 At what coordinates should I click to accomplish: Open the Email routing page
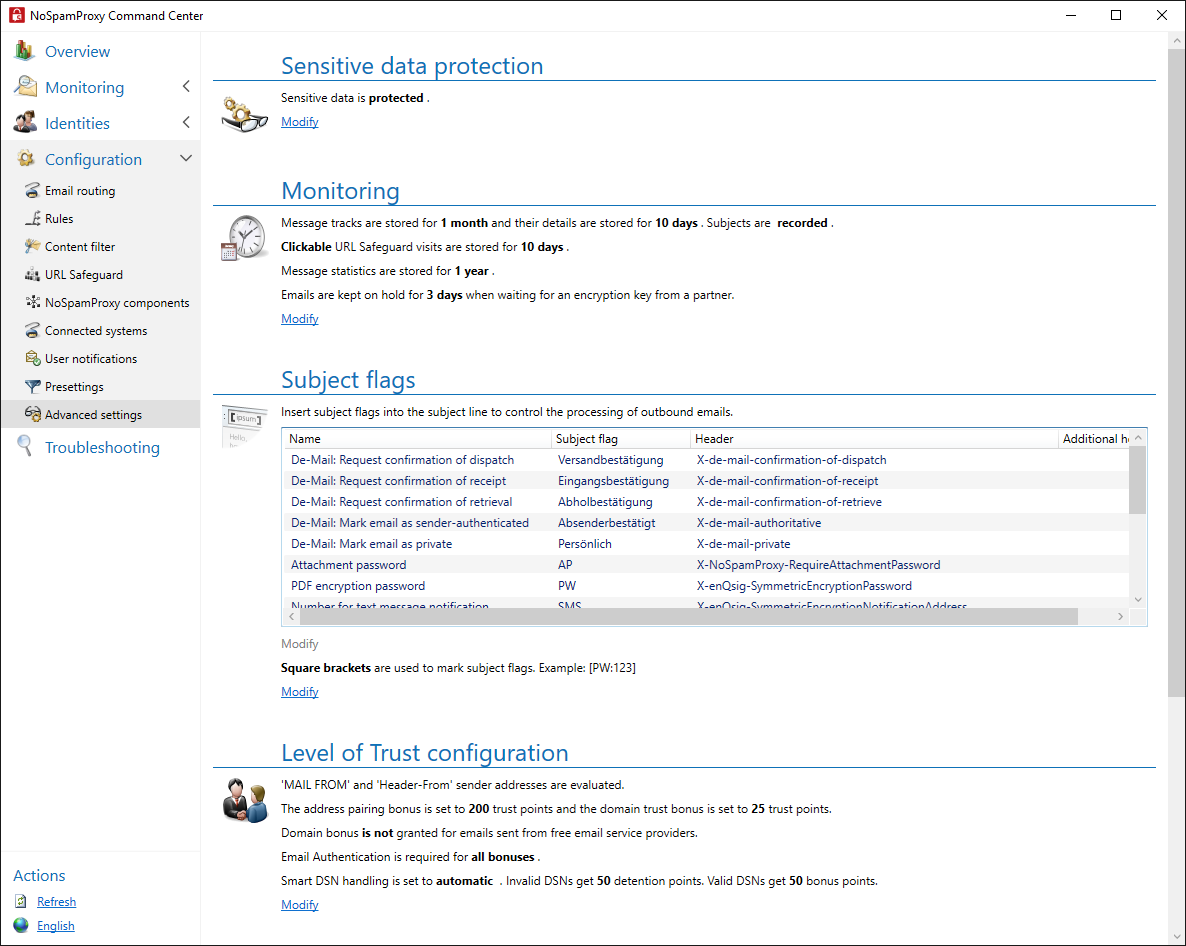click(x=80, y=191)
